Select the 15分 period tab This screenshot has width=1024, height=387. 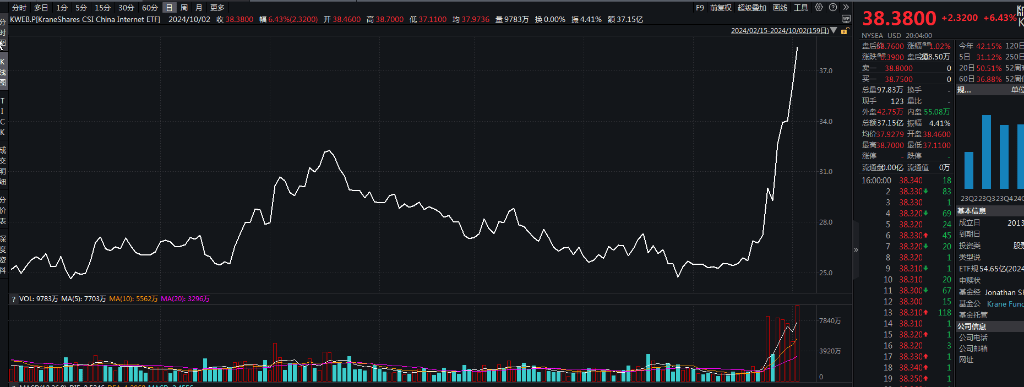coord(102,8)
